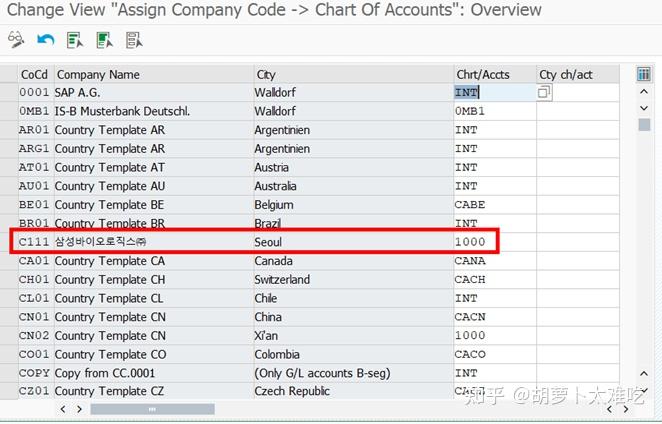Click the Cty ch/act column header
Screen dimensions: 662x424
tap(566, 74)
